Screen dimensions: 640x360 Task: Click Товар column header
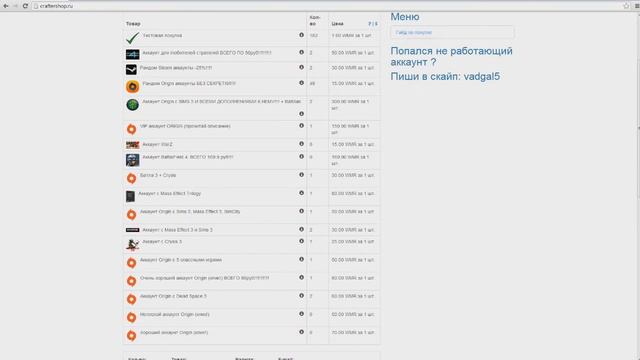click(x=133, y=24)
